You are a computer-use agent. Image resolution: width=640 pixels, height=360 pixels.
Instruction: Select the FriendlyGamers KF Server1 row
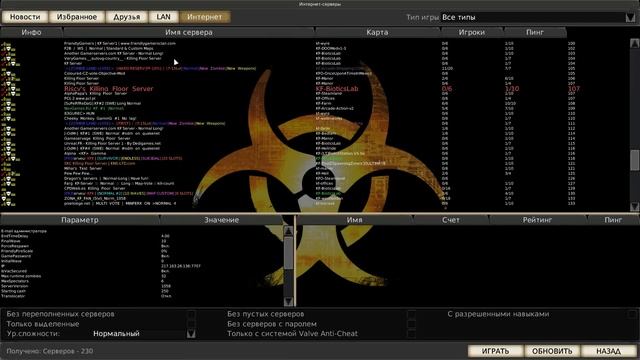coord(314,43)
